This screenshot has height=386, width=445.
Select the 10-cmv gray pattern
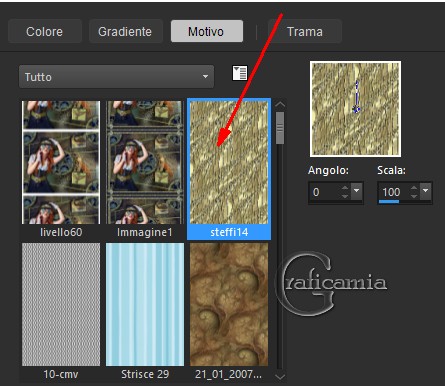(61, 311)
